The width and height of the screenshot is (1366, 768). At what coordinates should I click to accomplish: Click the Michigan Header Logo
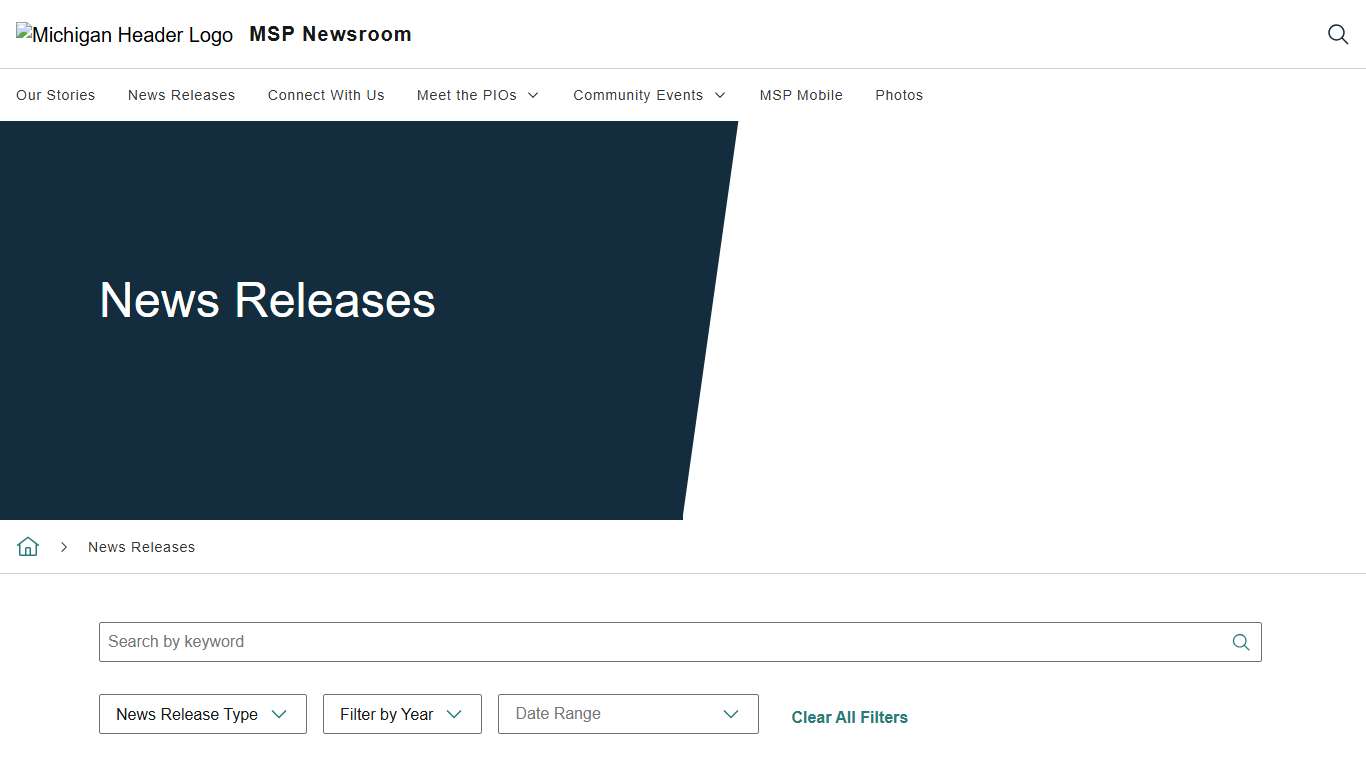click(123, 34)
